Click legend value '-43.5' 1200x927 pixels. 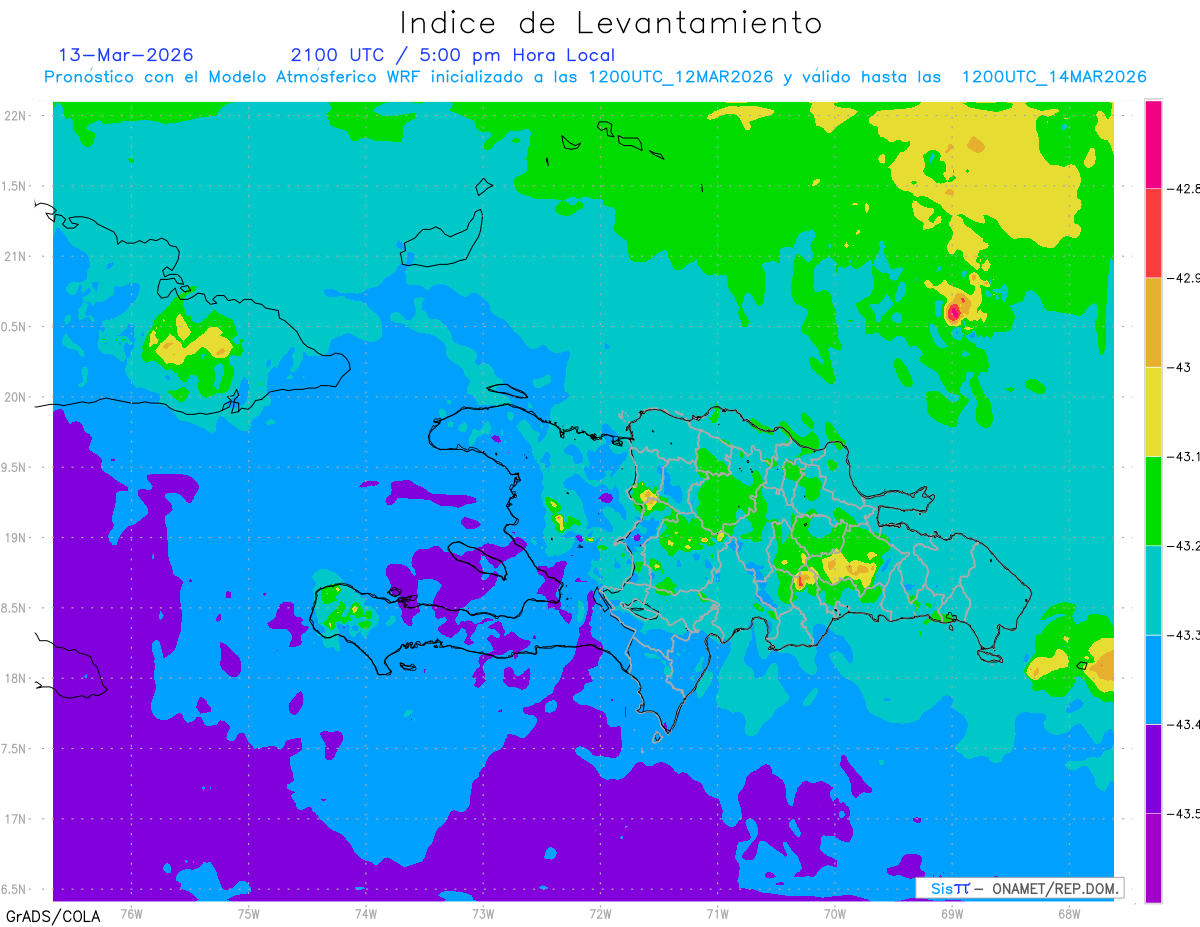[x=1184, y=813]
